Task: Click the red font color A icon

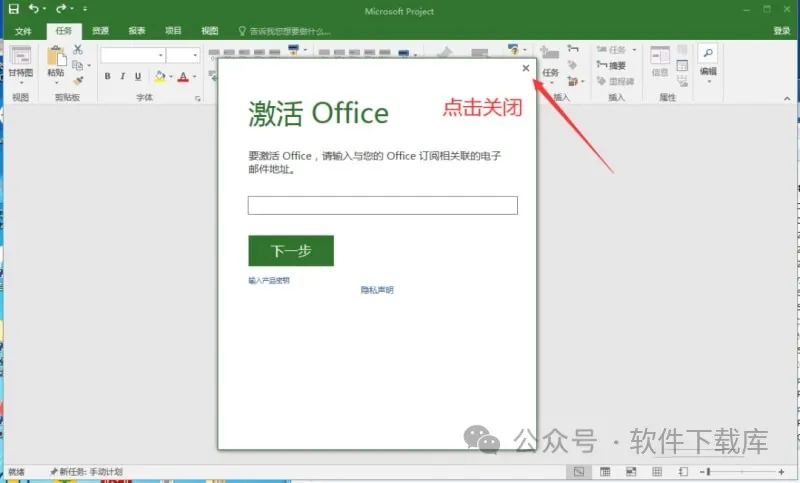Action: 184,77
